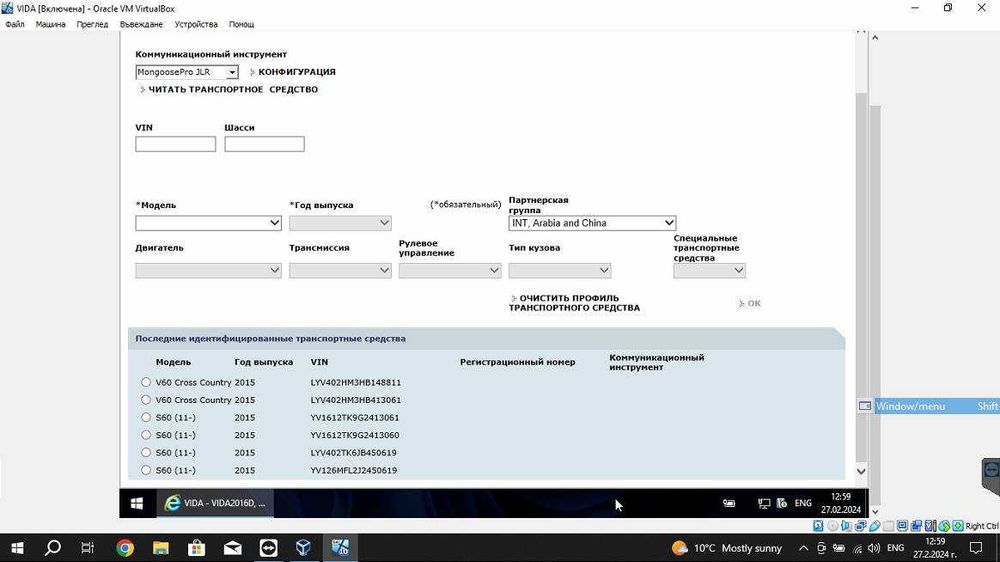This screenshot has height=562, width=1000.
Task: Expand the Модель dropdown
Action: 208,223
